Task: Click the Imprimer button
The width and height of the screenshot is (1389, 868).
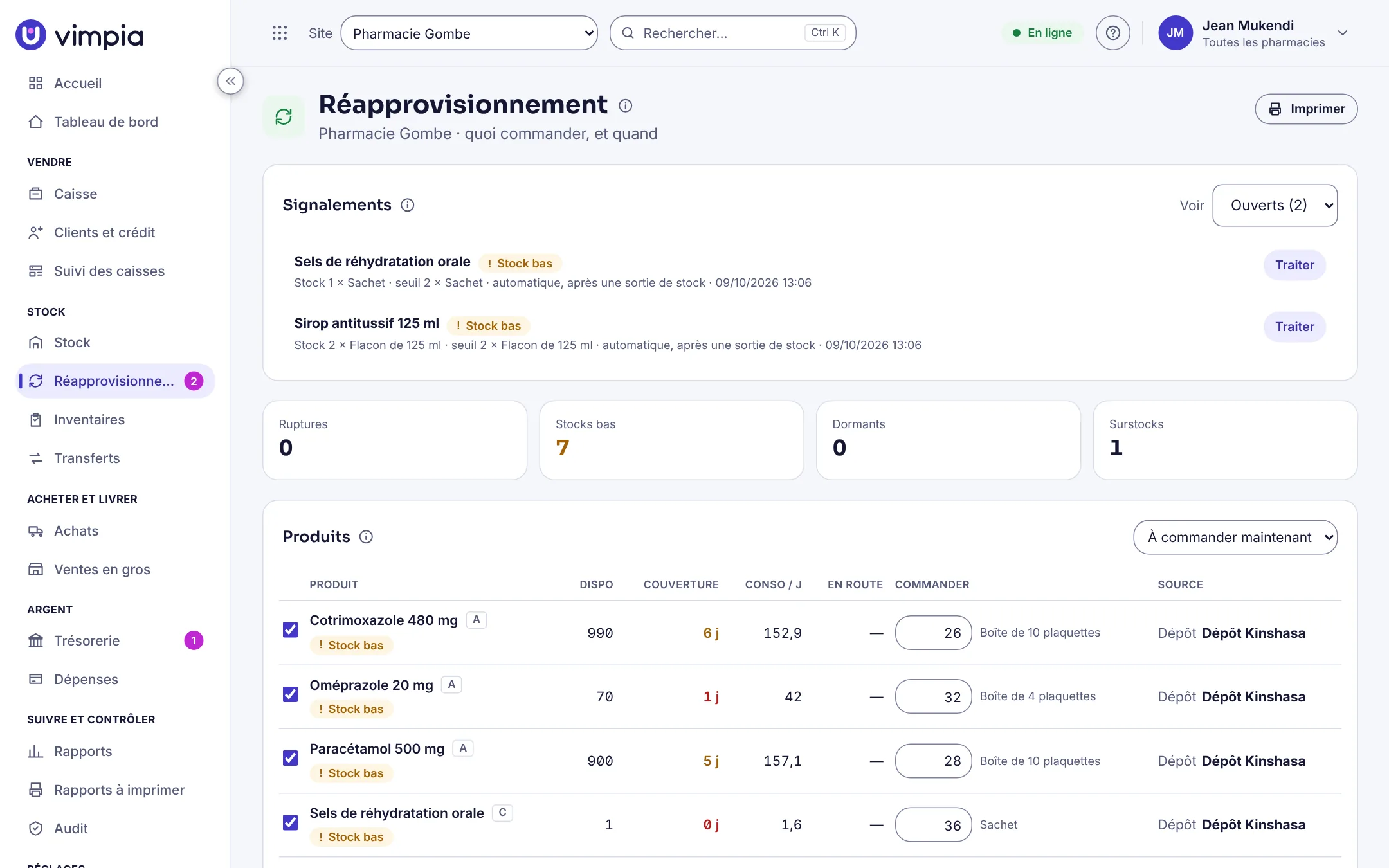Action: tap(1306, 109)
